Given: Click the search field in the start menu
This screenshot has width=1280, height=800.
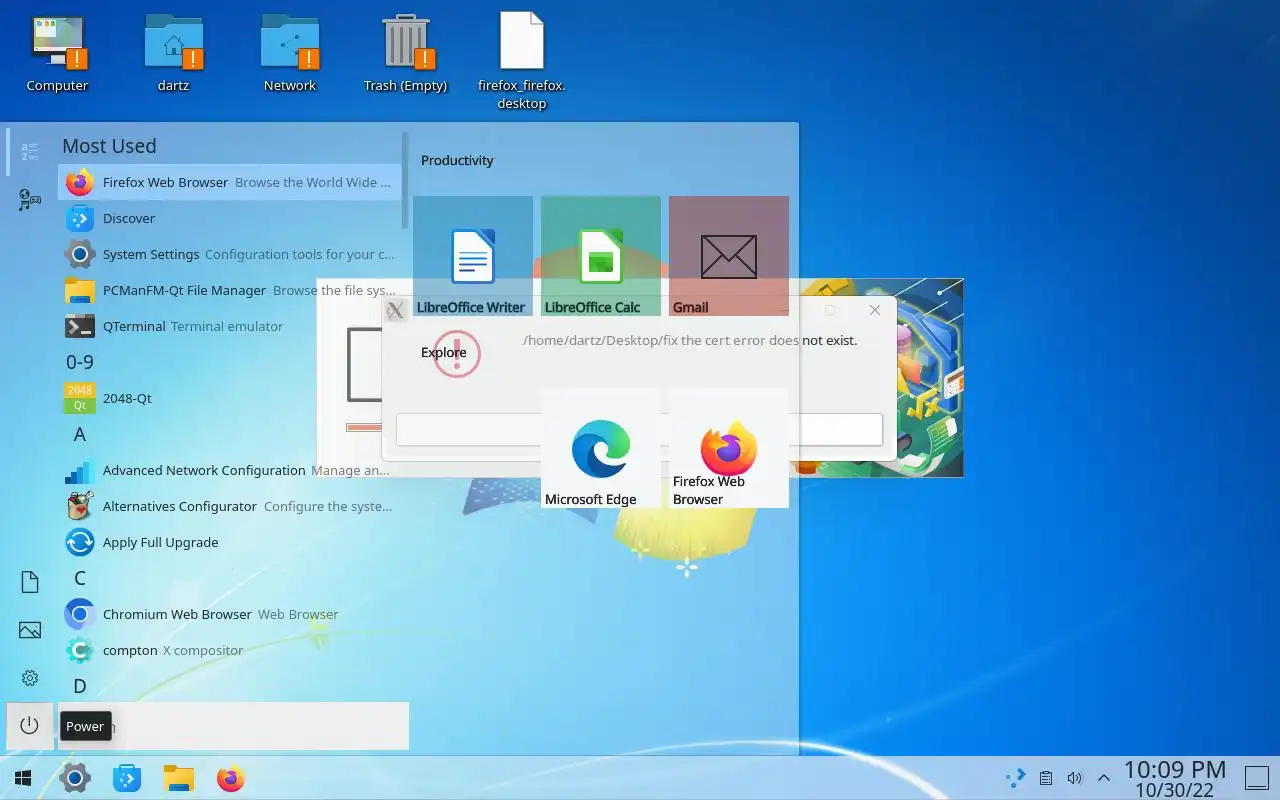Looking at the screenshot, I should [x=232, y=726].
